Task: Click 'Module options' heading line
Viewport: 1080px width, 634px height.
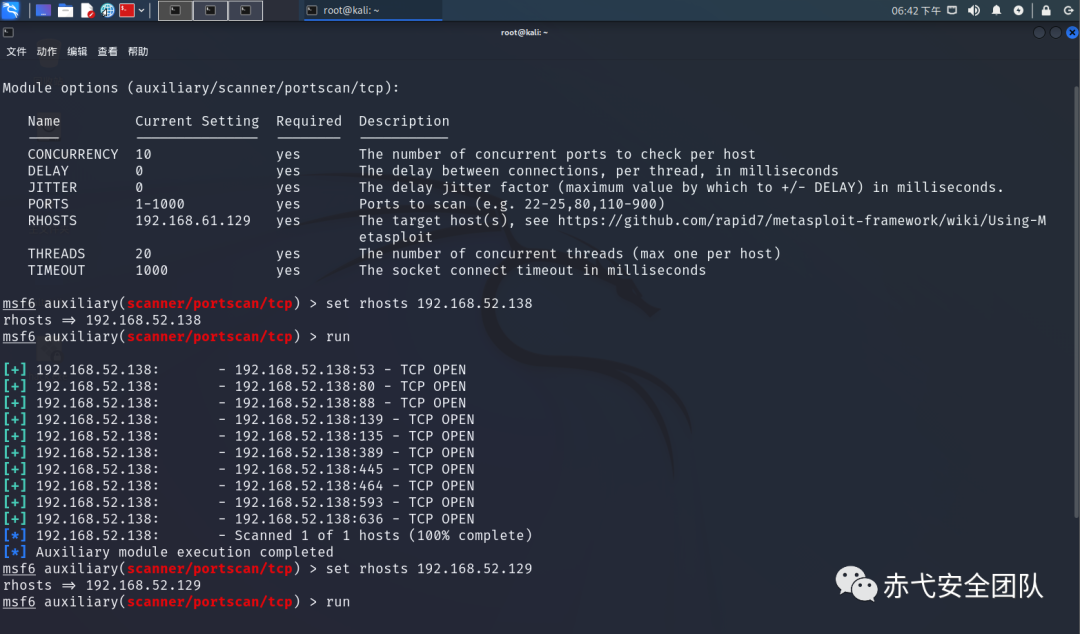Action: 201,88
